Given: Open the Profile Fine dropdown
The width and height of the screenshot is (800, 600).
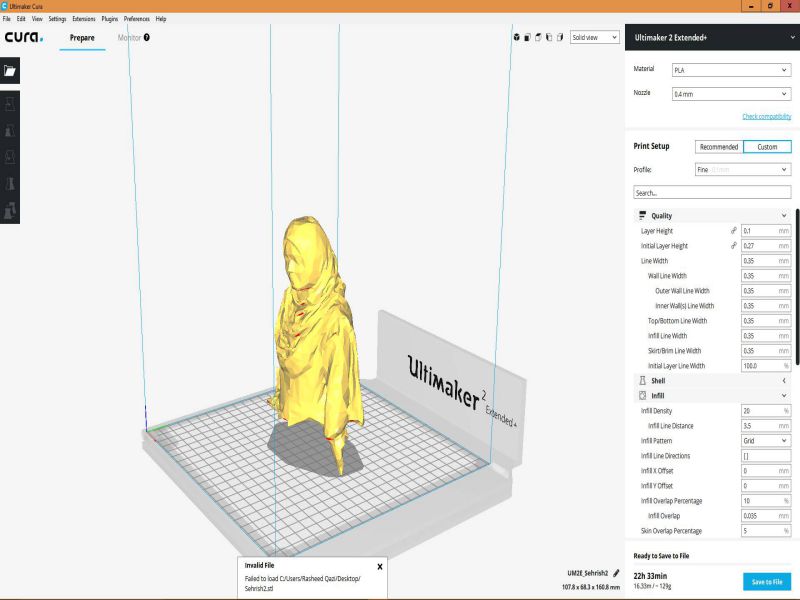Looking at the screenshot, I should click(x=743, y=169).
